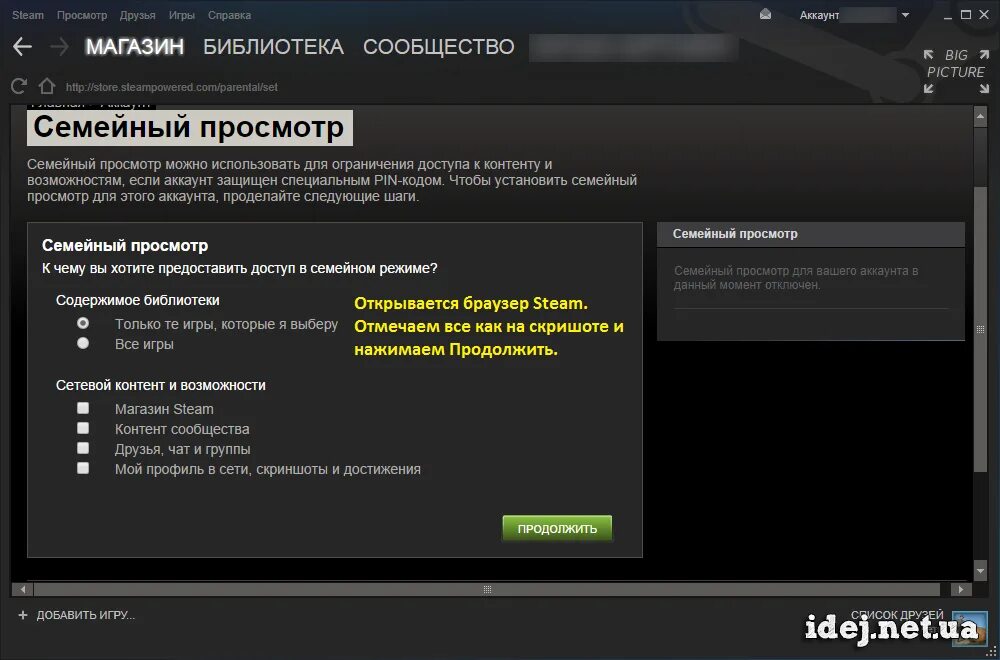
Task: Click 'ДОБАВИТЬ ИГРУ...' link
Action: [85, 615]
